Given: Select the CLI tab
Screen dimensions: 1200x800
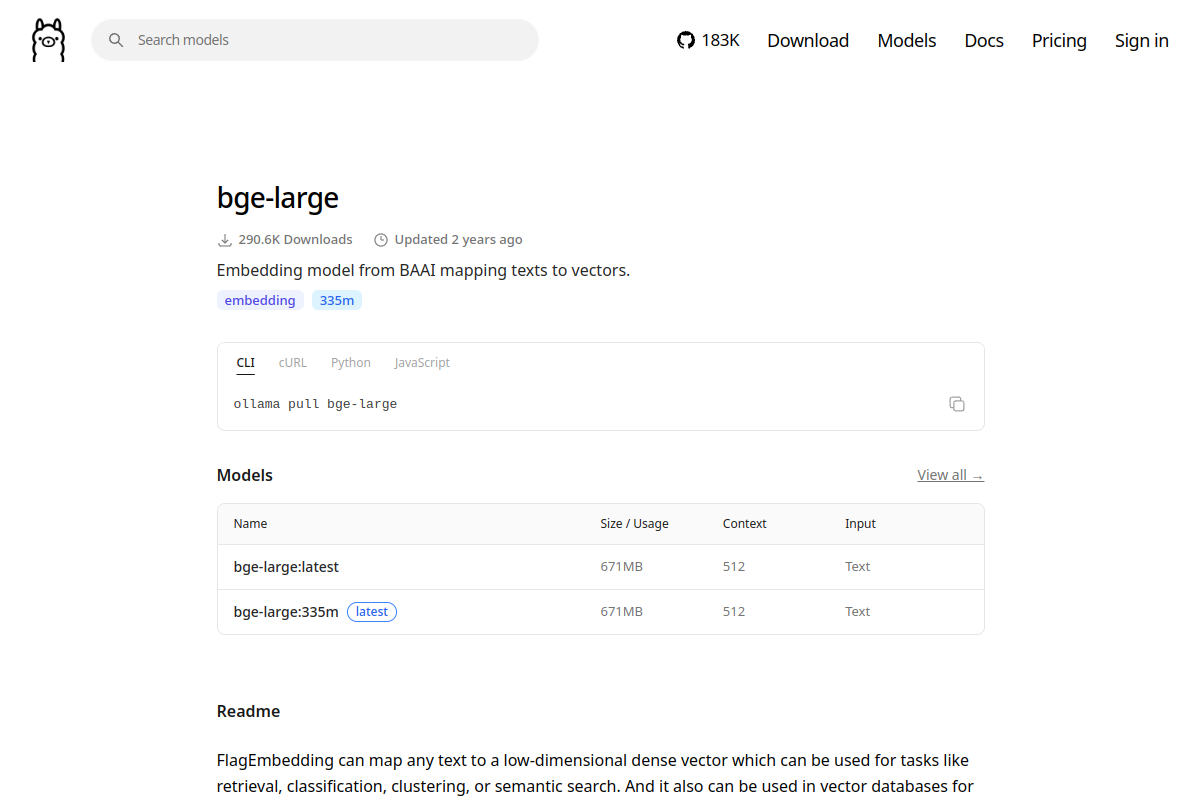Looking at the screenshot, I should click(246, 363).
